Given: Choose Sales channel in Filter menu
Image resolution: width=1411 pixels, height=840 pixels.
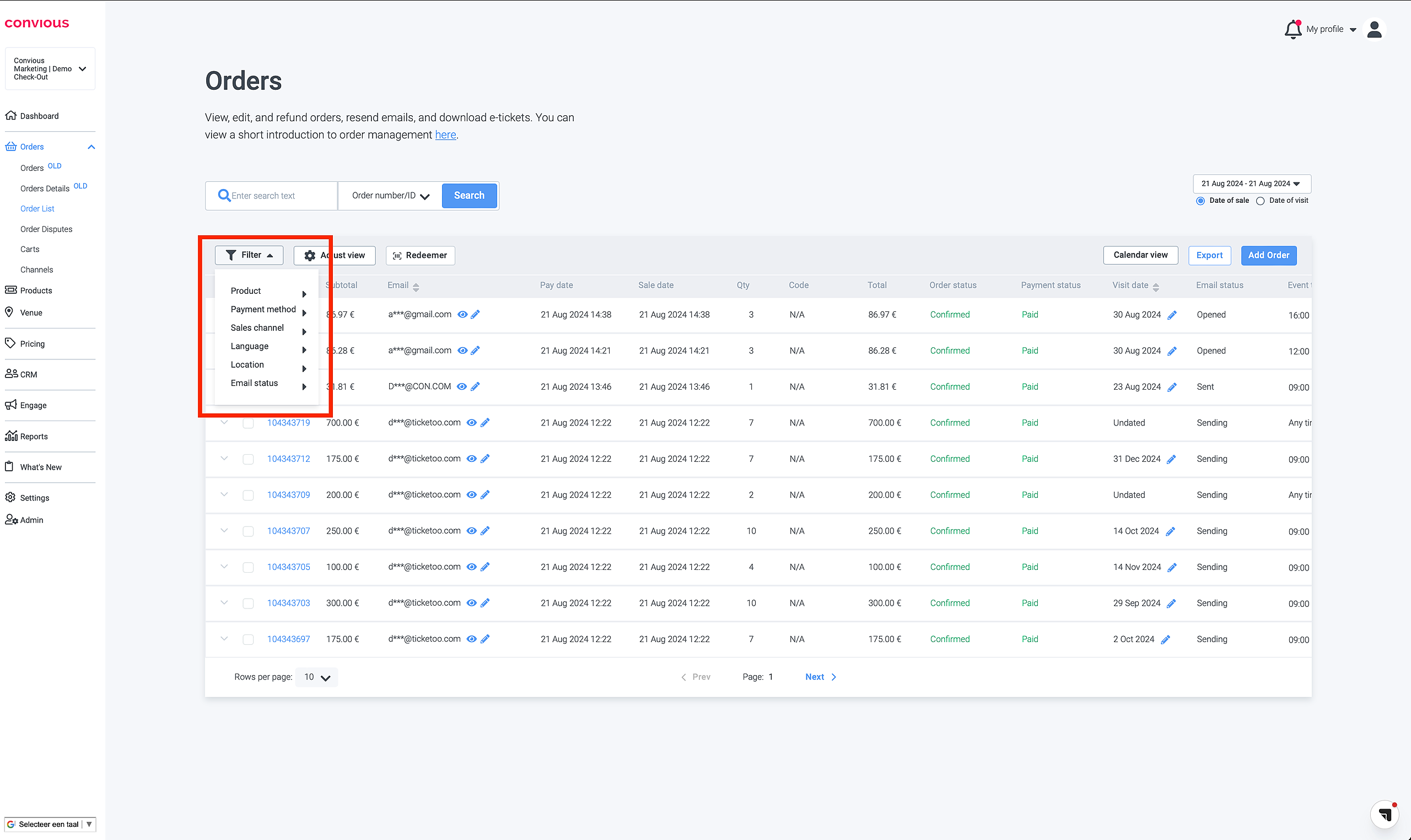Looking at the screenshot, I should (x=257, y=328).
